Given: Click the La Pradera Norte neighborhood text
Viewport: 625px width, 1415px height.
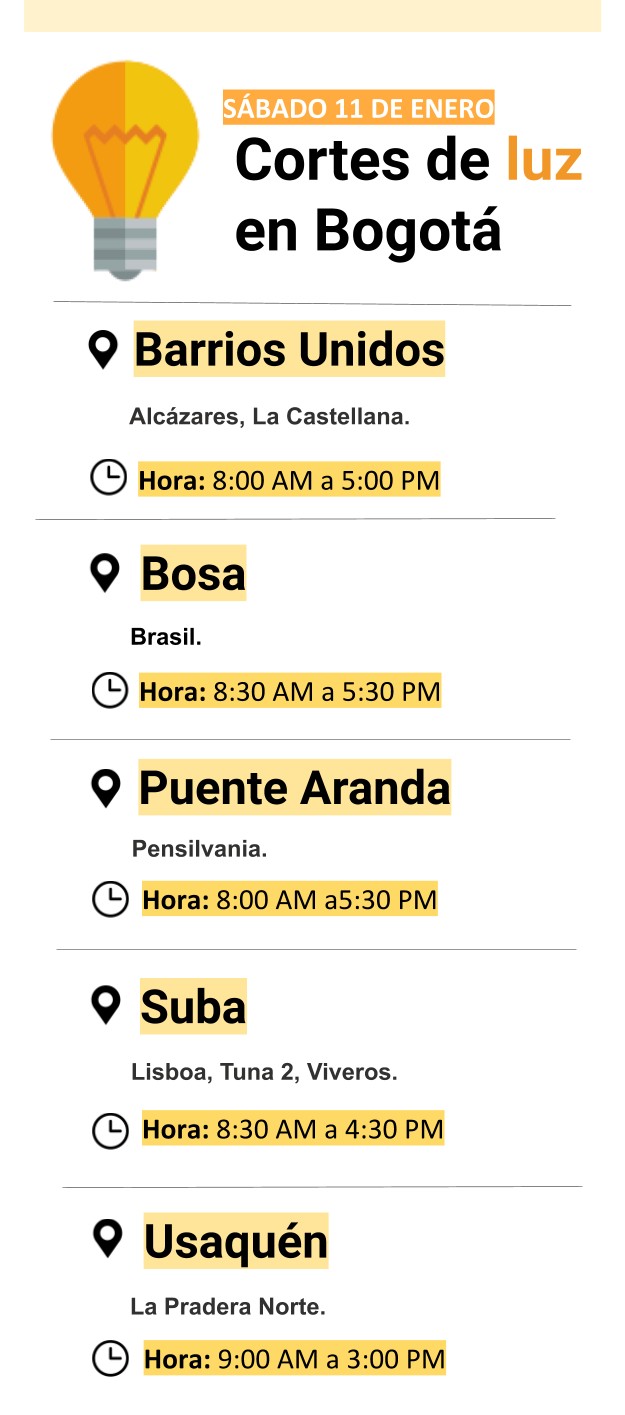Looking at the screenshot, I should pos(228,1306).
